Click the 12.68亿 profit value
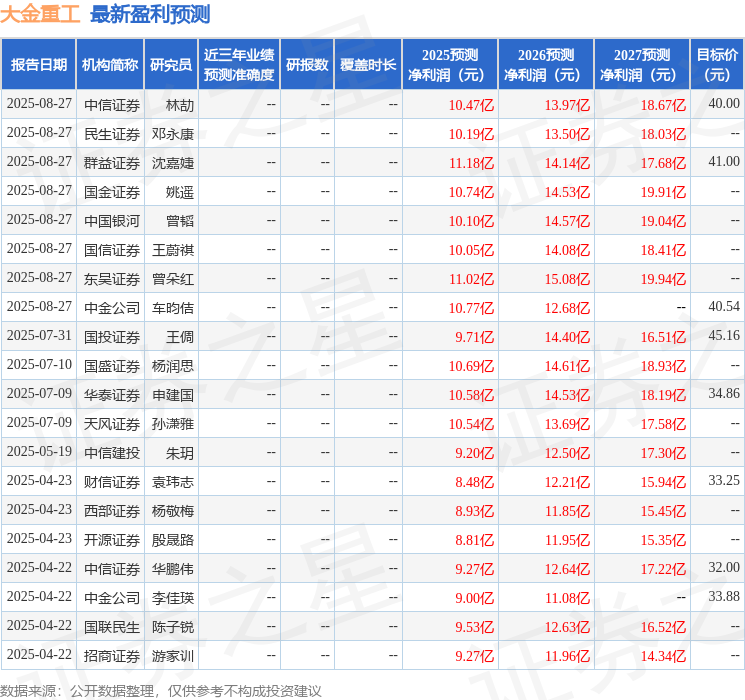The height and width of the screenshot is (700, 745). [x=567, y=308]
